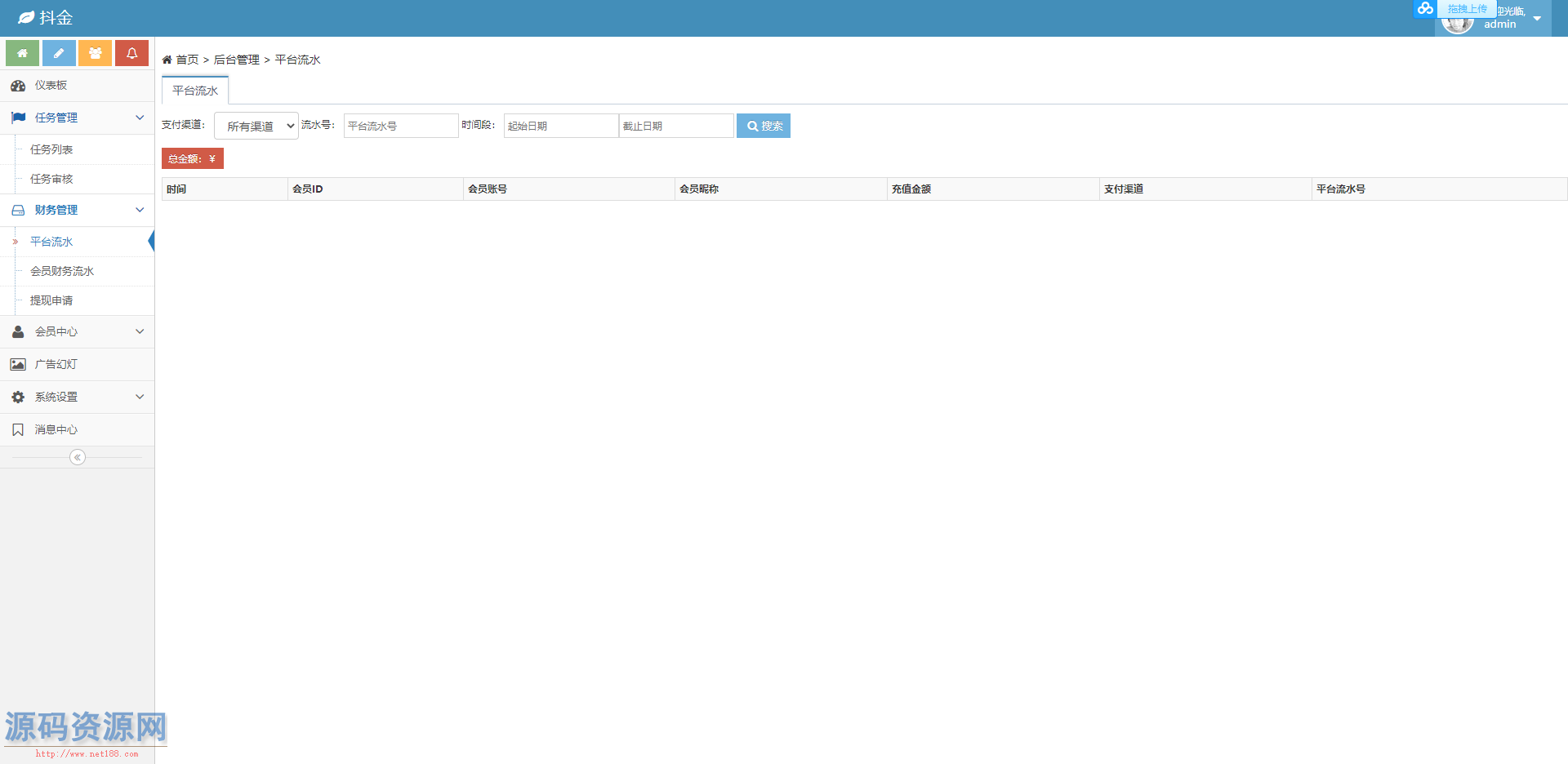Focus the 起始日期 start date field

561,126
